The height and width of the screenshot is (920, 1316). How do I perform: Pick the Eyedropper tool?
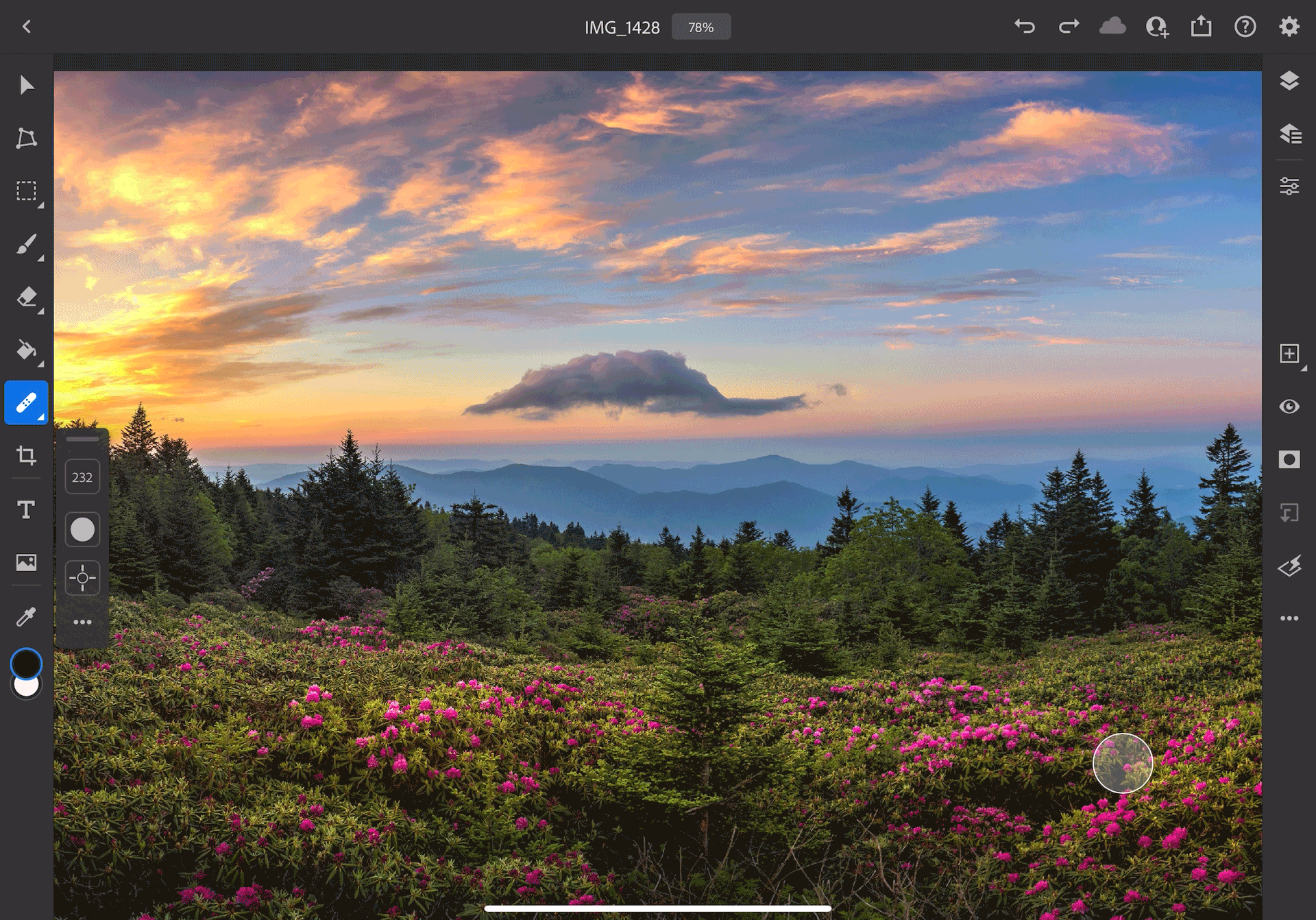click(x=26, y=617)
